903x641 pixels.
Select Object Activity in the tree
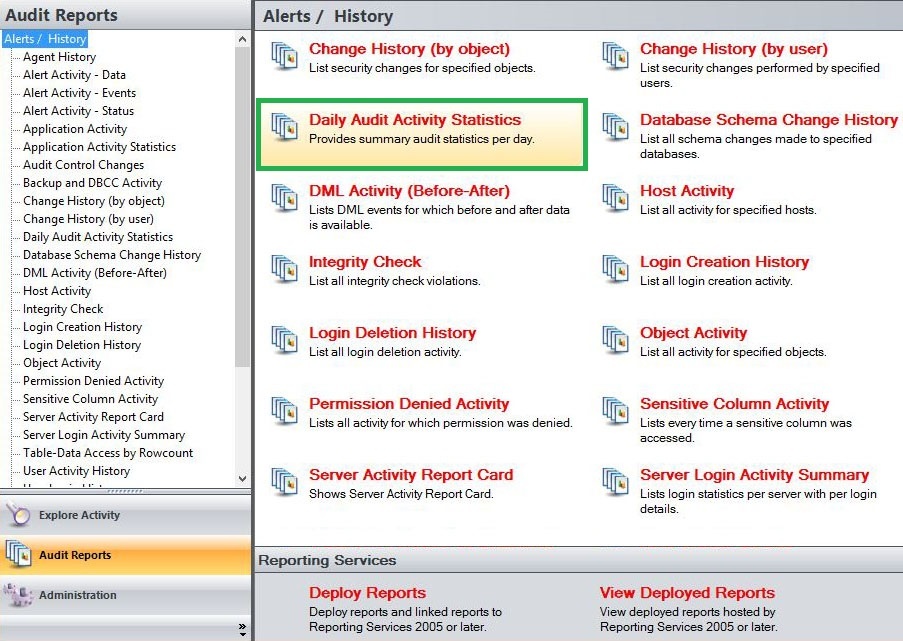(x=62, y=363)
